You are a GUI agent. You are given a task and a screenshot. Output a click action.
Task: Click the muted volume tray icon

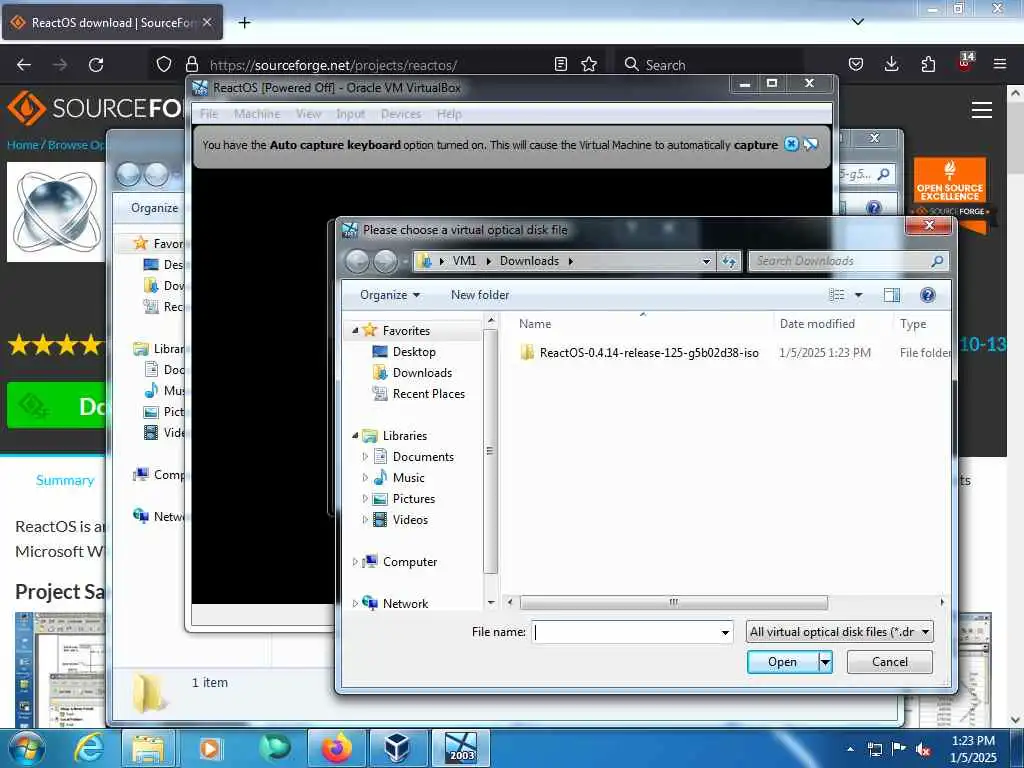coord(923,750)
